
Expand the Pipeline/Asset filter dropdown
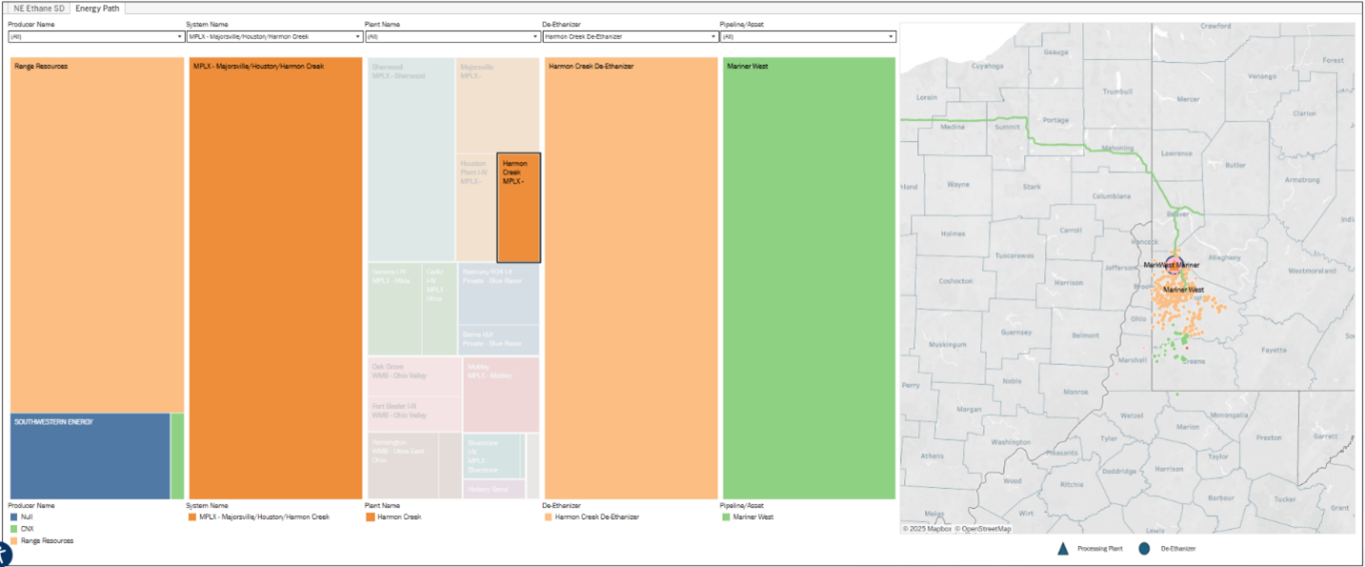808,36
